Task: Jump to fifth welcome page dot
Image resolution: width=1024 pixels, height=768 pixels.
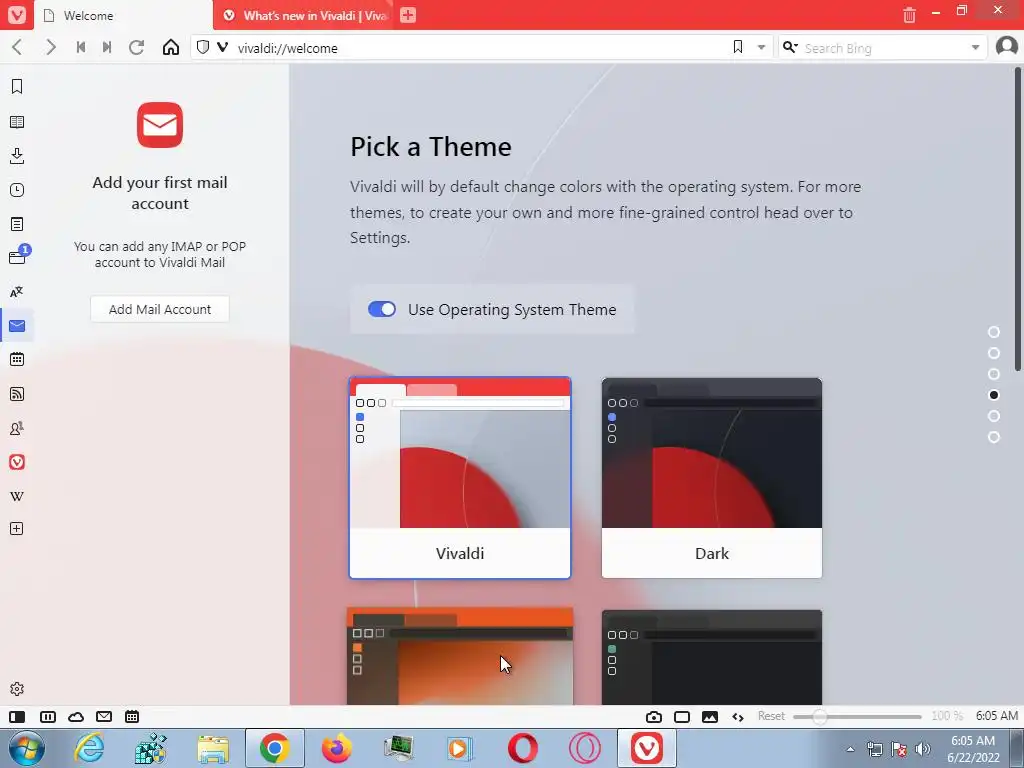Action: tap(993, 416)
